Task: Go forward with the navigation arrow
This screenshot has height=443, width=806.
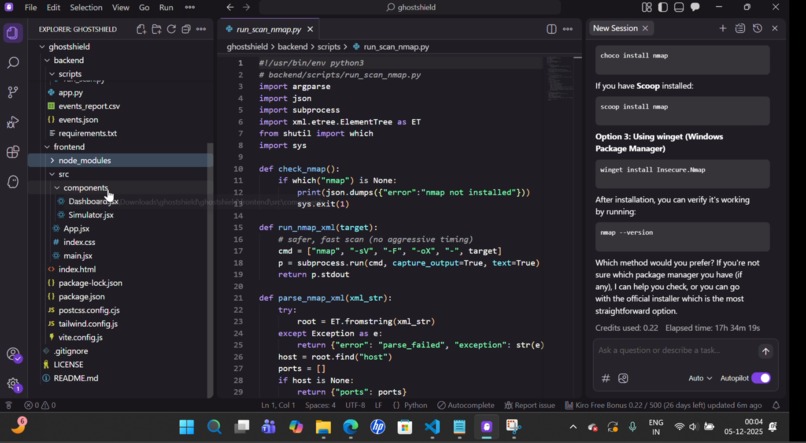Action: coord(246,7)
